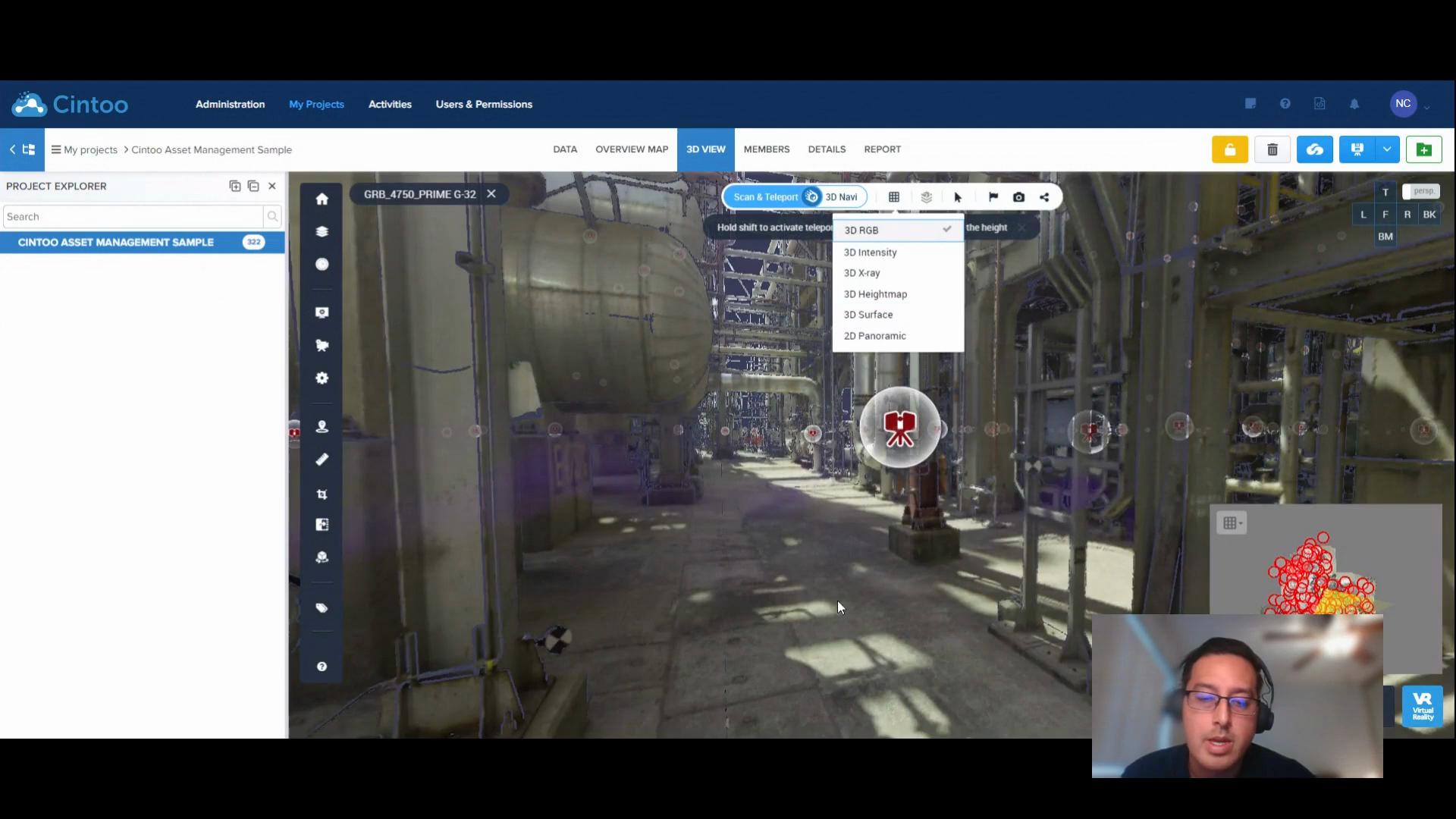This screenshot has height=819, width=1456.
Task: Click the Project Explorer search field
Action: click(133, 217)
